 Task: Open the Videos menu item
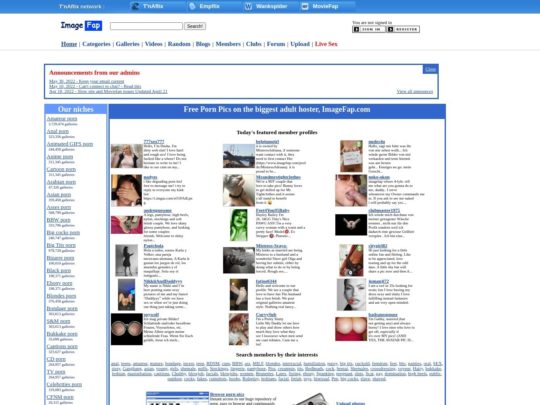click(154, 44)
